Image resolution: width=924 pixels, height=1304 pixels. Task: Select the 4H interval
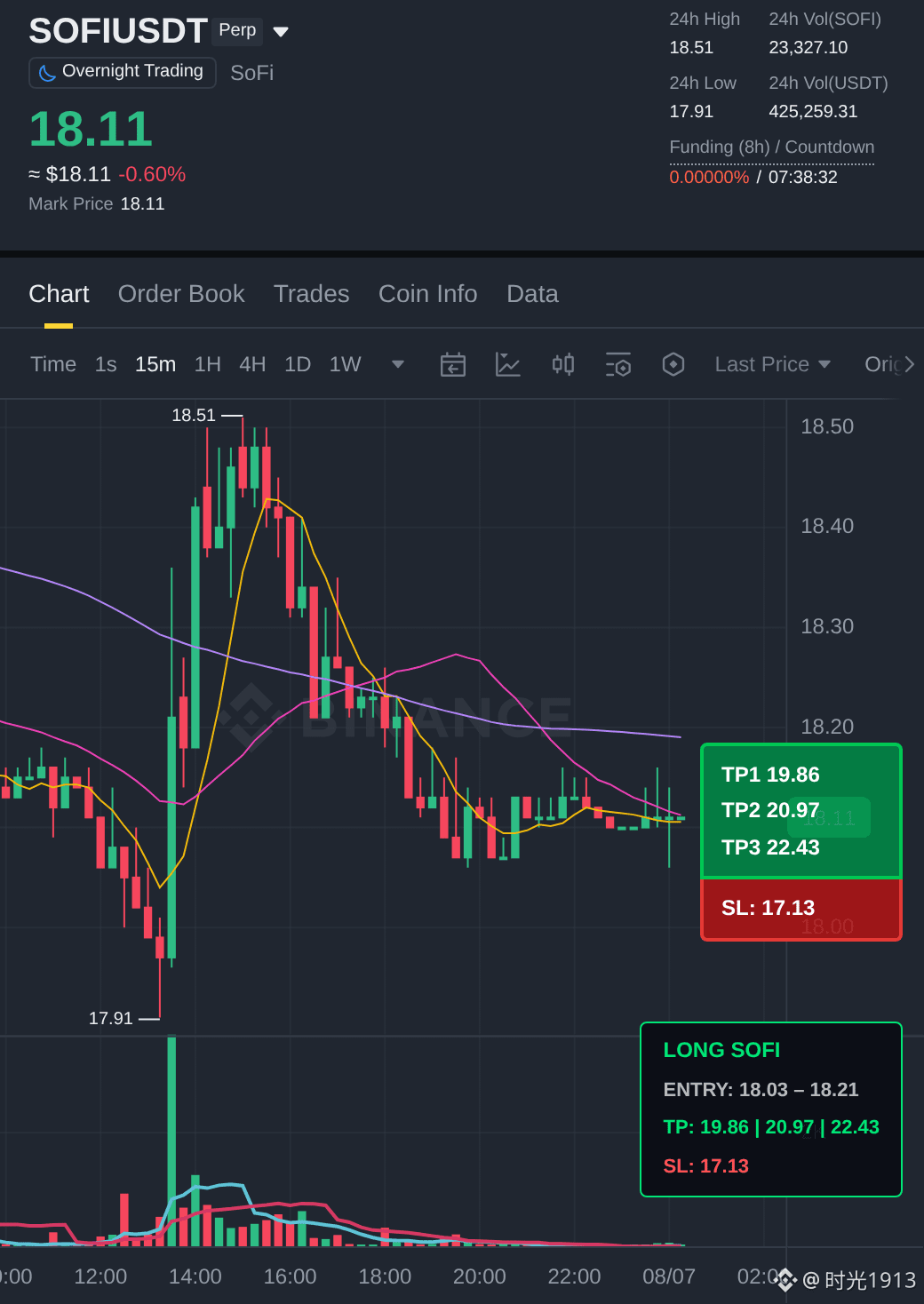pos(252,364)
